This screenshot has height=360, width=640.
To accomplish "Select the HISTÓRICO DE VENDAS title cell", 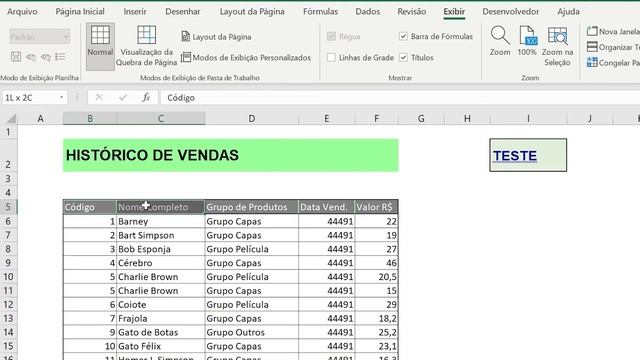I will 231,155.
